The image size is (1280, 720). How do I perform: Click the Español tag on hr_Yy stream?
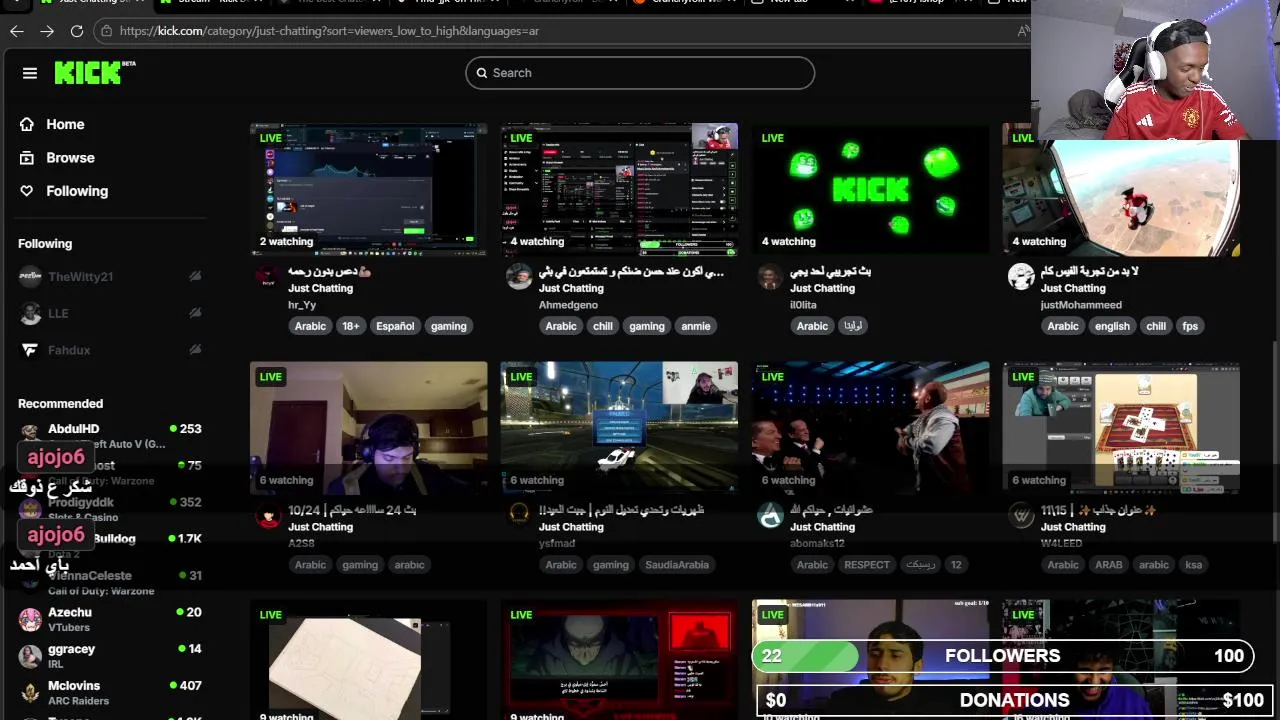(x=395, y=326)
